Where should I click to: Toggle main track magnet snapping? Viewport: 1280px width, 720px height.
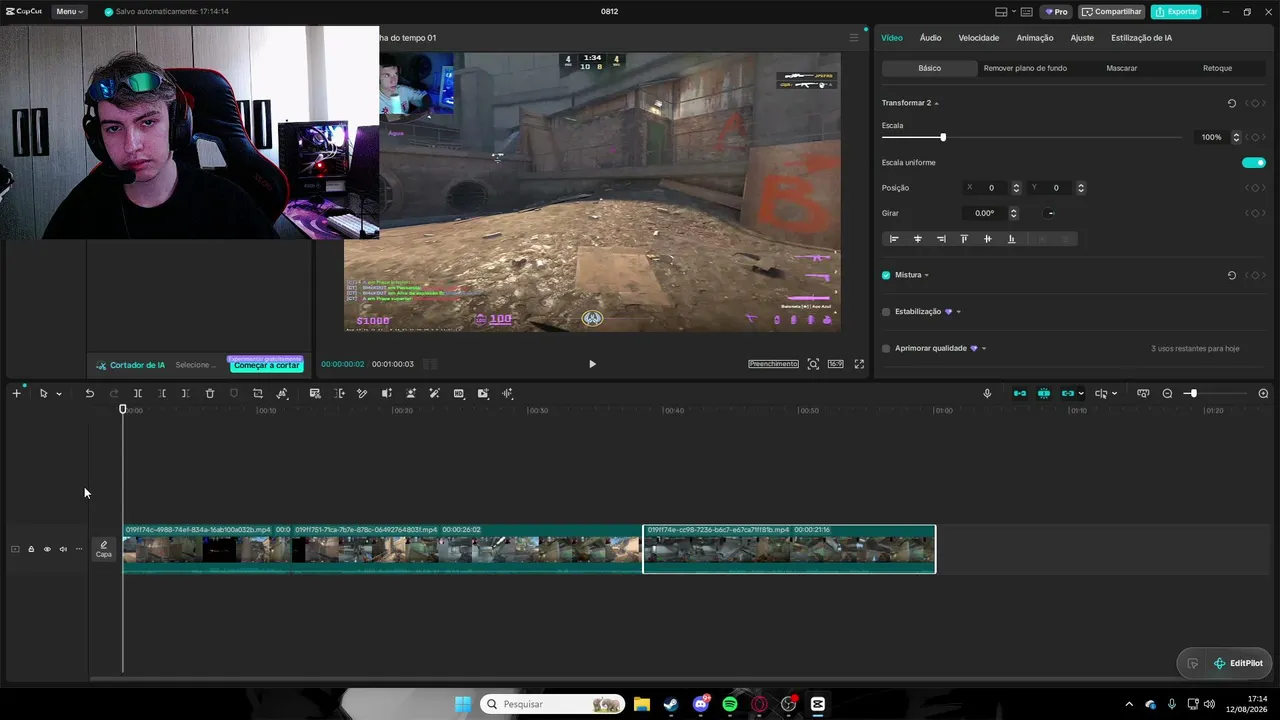pyautogui.click(x=1020, y=394)
